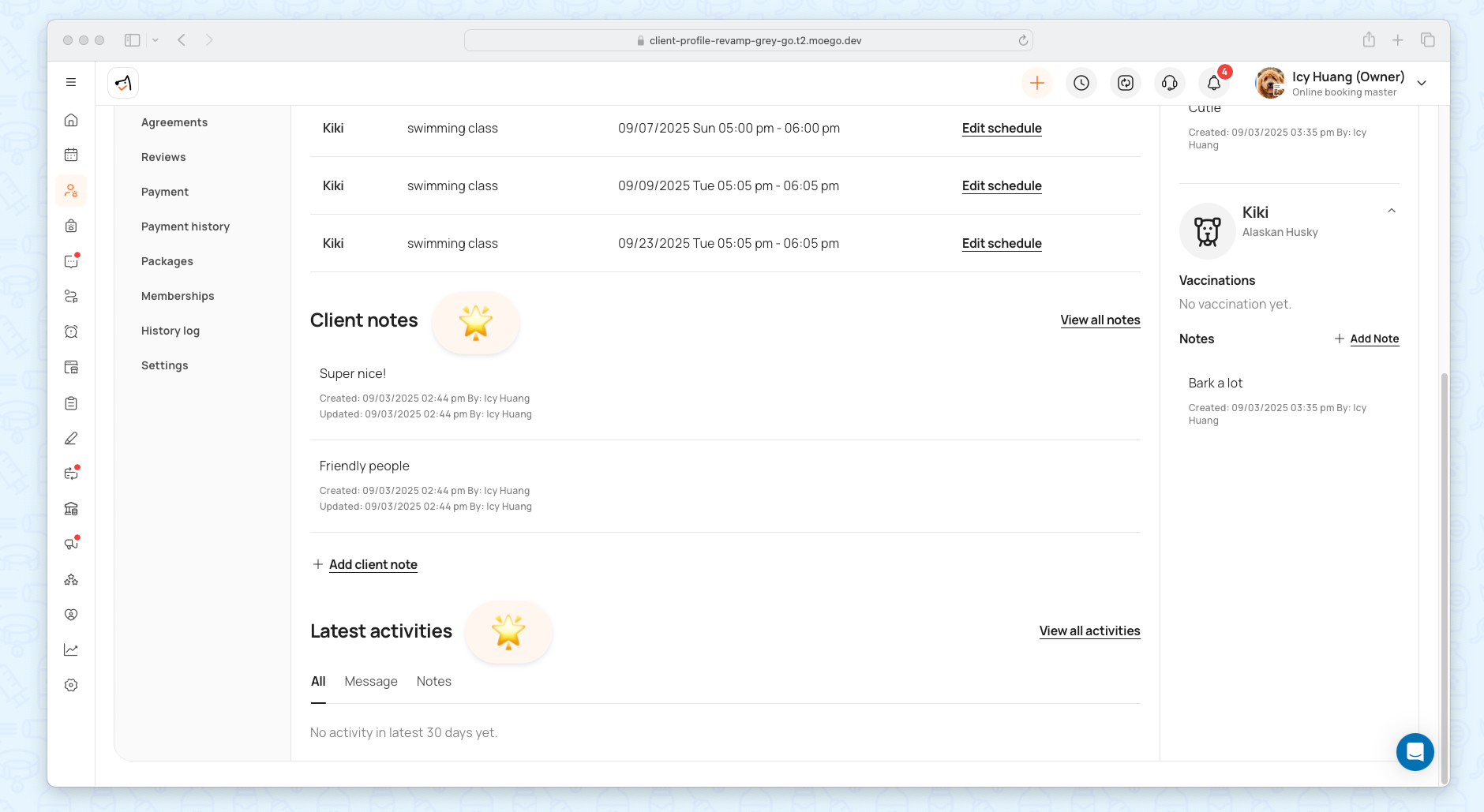
Task: Select the Clients and pets sidebar icon
Action: [x=71, y=190]
